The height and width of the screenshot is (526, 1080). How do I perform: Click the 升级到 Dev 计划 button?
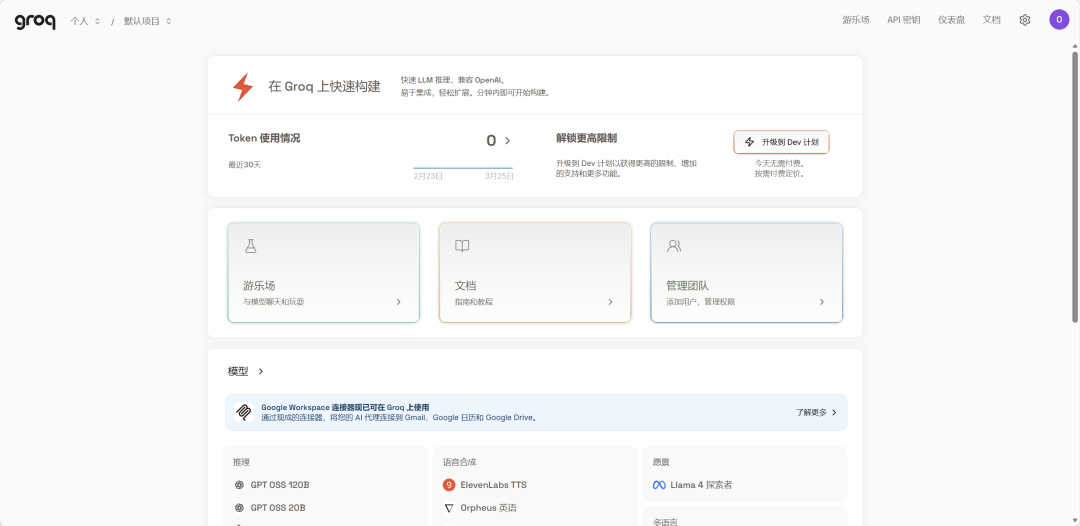[781, 142]
